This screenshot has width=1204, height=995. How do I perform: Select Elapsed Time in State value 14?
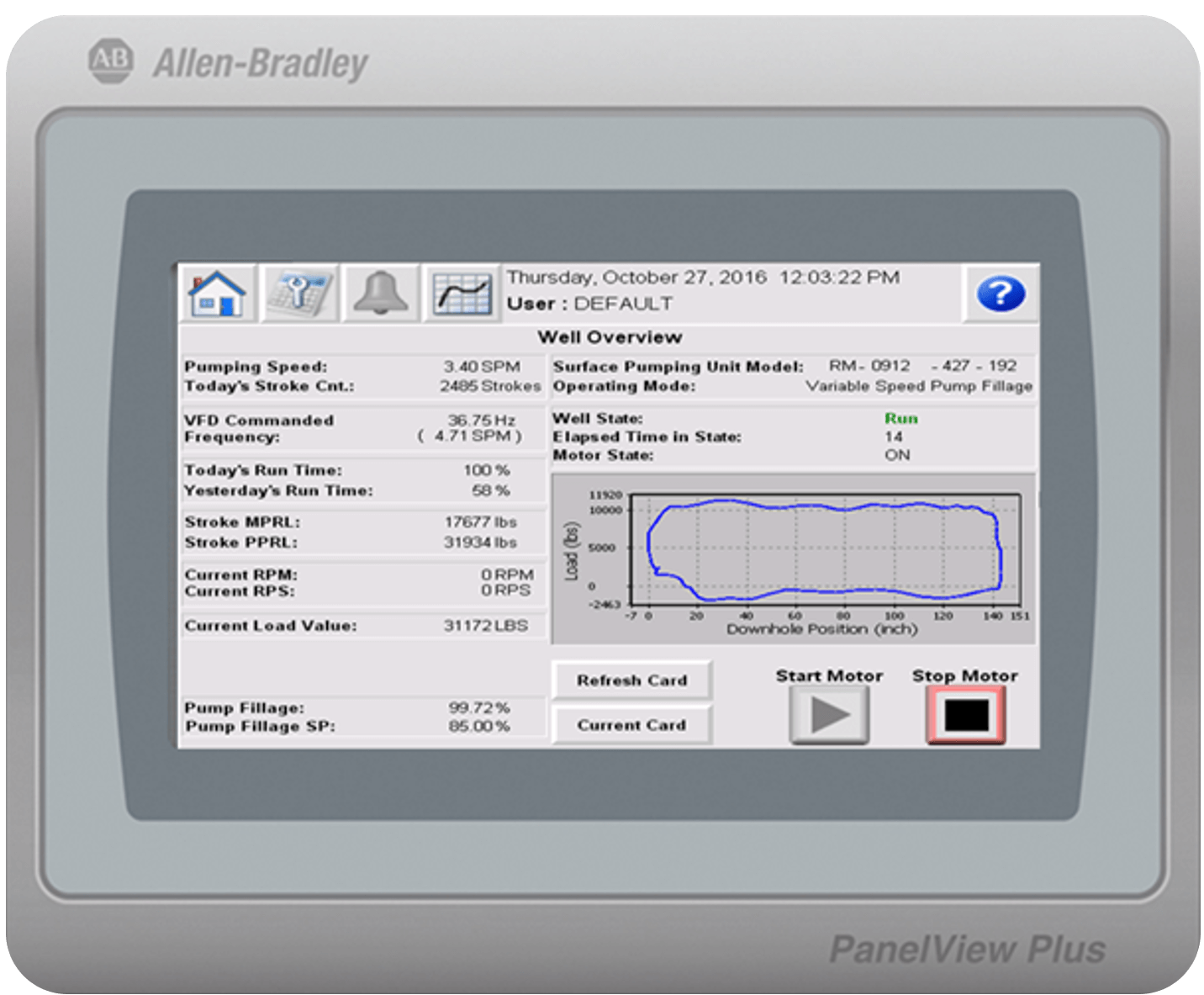click(x=893, y=437)
